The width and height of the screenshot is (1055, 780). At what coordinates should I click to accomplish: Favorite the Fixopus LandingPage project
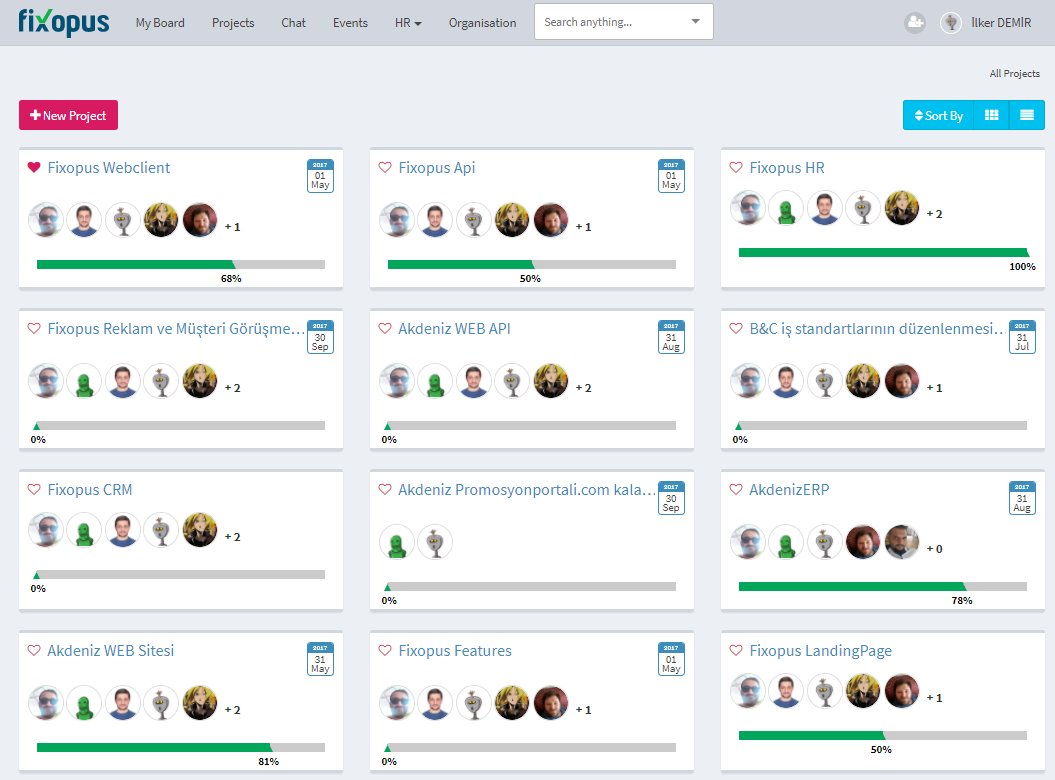[736, 651]
